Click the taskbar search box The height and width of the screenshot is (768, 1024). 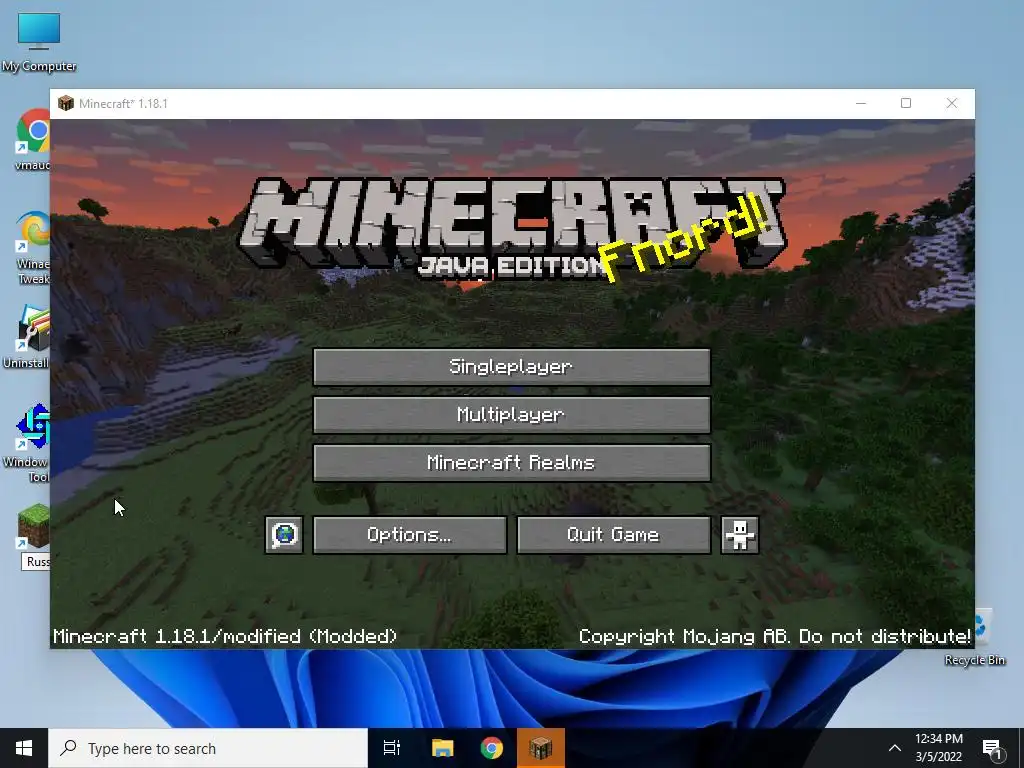(x=208, y=748)
